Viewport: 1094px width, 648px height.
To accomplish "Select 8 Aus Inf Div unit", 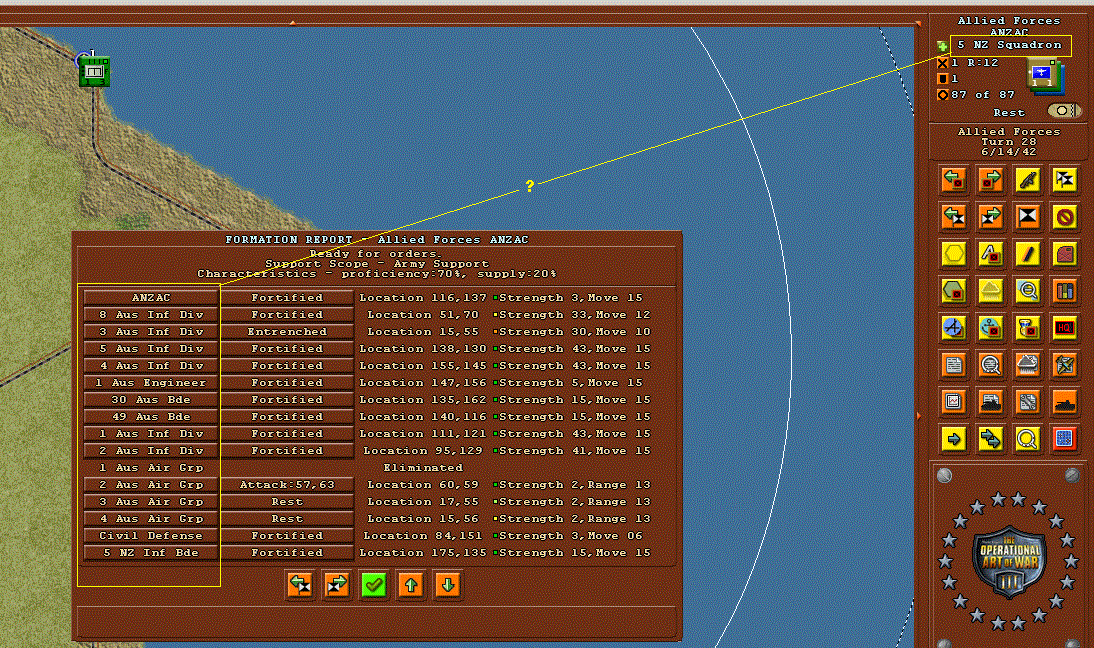I will 151,315.
